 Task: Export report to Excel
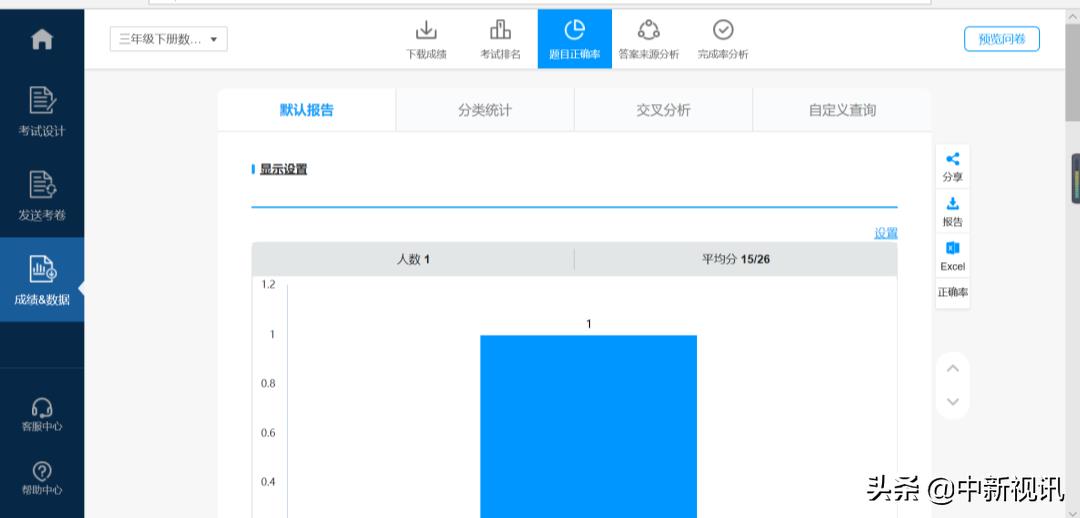point(952,255)
